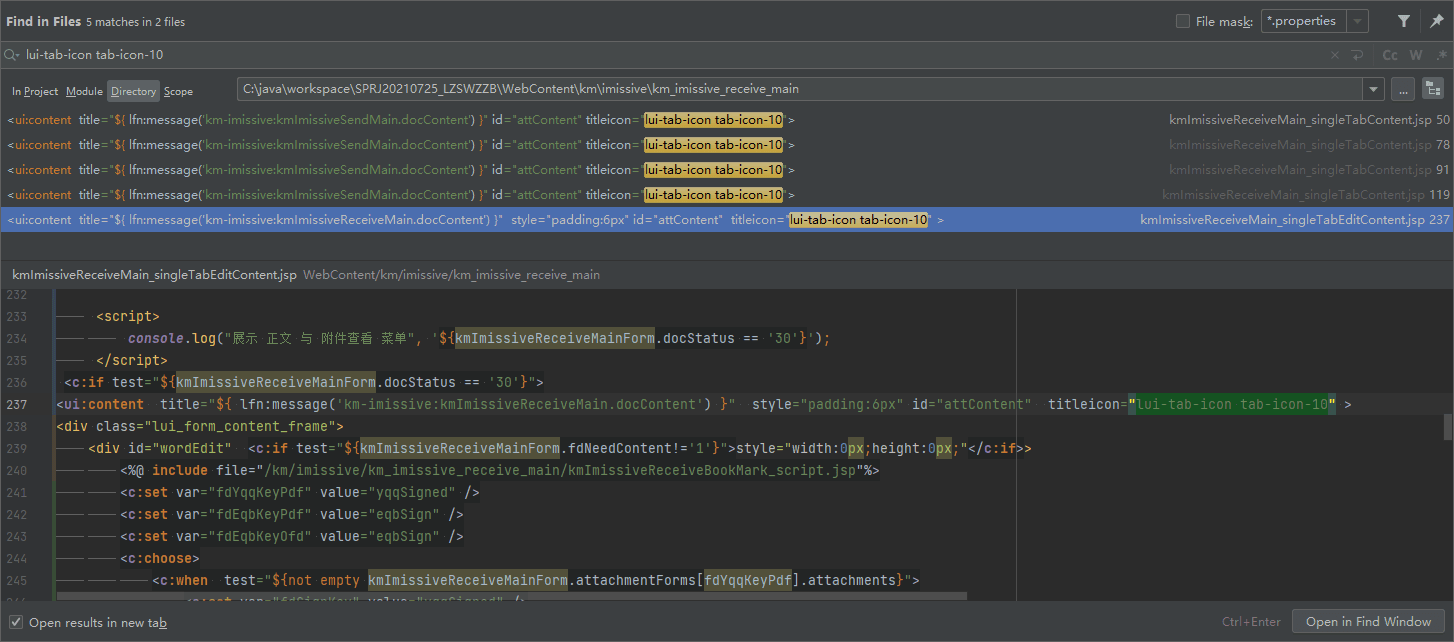Screen dimensions: 1454x642
Task: Click Open in Find Window button
Action: coord(1368,622)
